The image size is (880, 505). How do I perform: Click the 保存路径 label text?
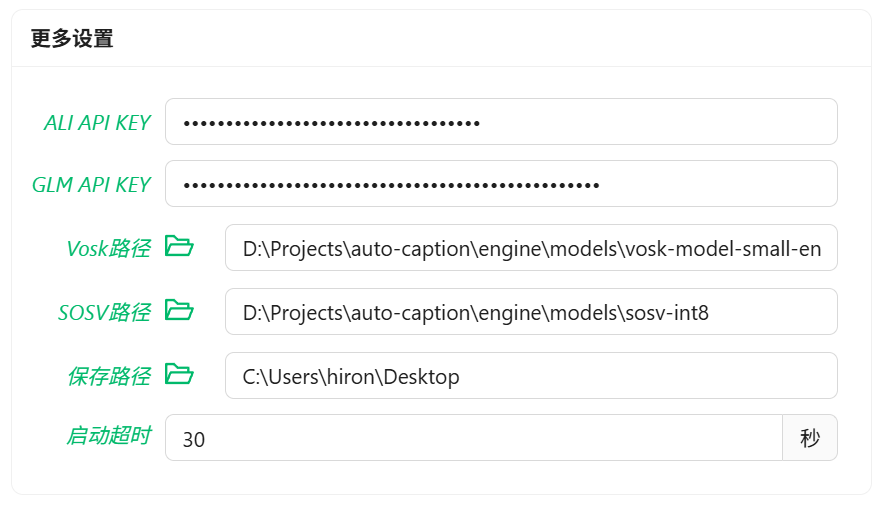point(108,376)
